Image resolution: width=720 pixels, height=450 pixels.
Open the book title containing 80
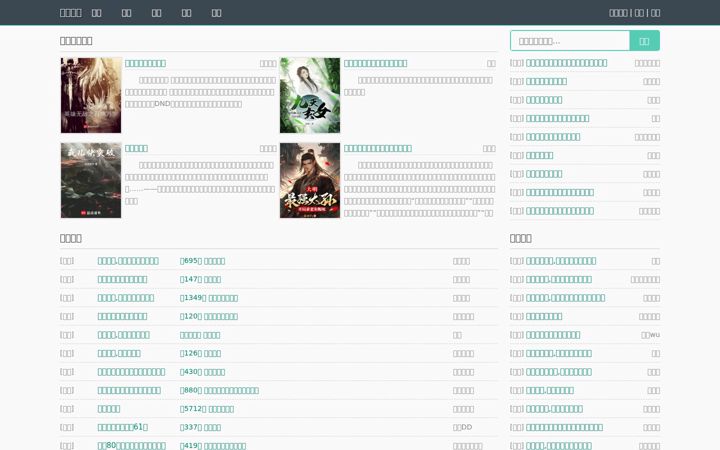coord(131,445)
